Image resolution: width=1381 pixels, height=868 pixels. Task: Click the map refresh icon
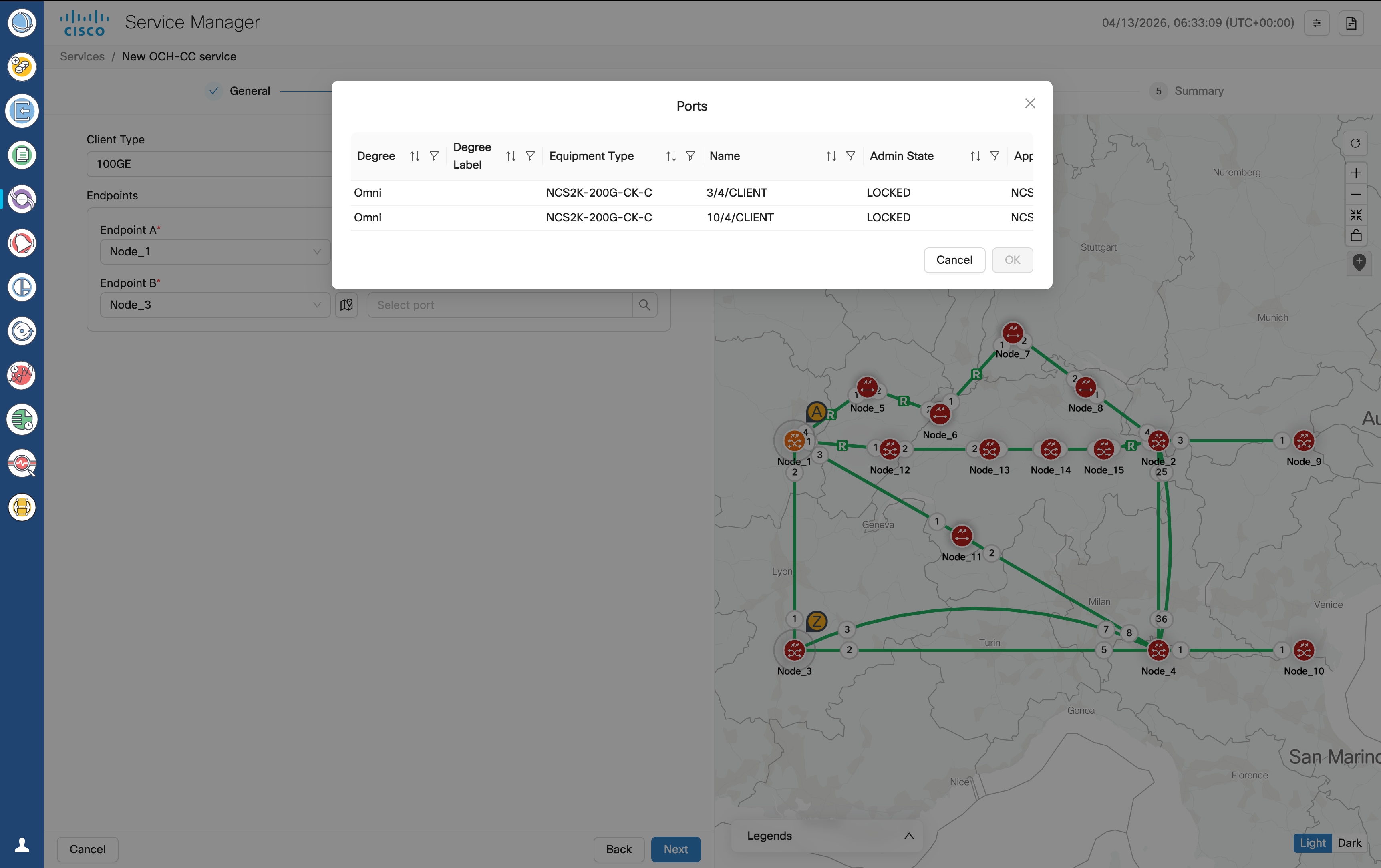pyautogui.click(x=1355, y=143)
